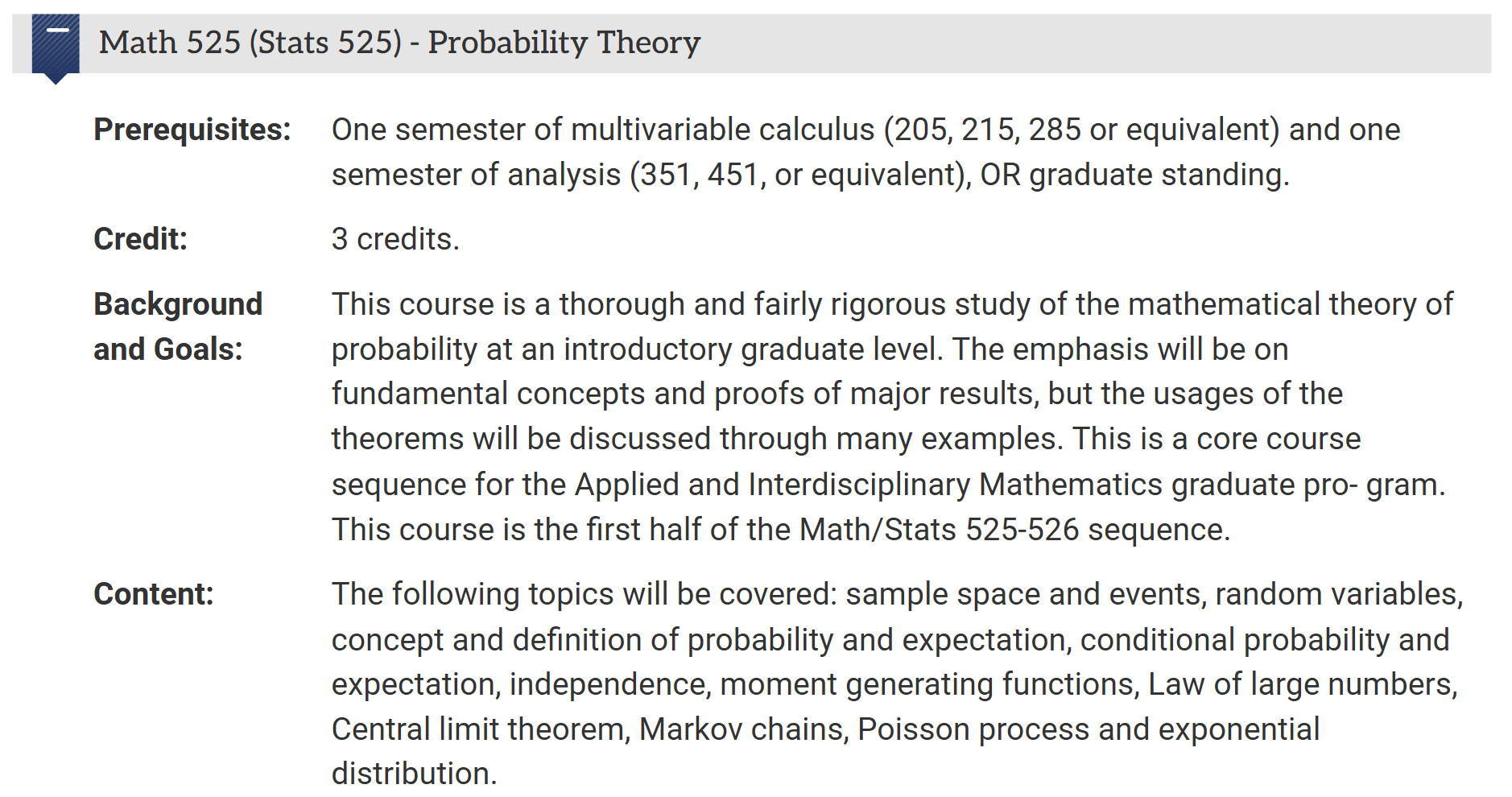
Task: Click the Background and Goals label
Action: coord(178,327)
